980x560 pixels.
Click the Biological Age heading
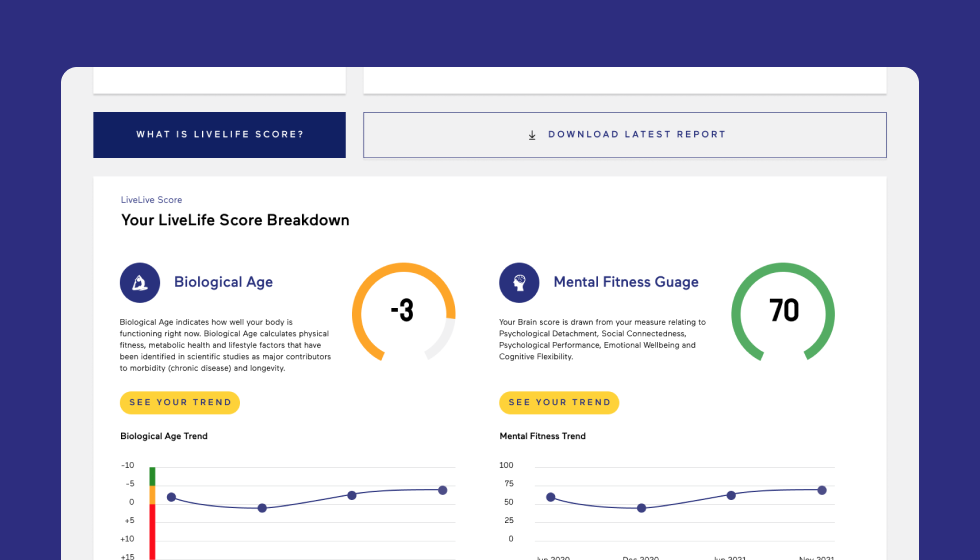tap(223, 282)
